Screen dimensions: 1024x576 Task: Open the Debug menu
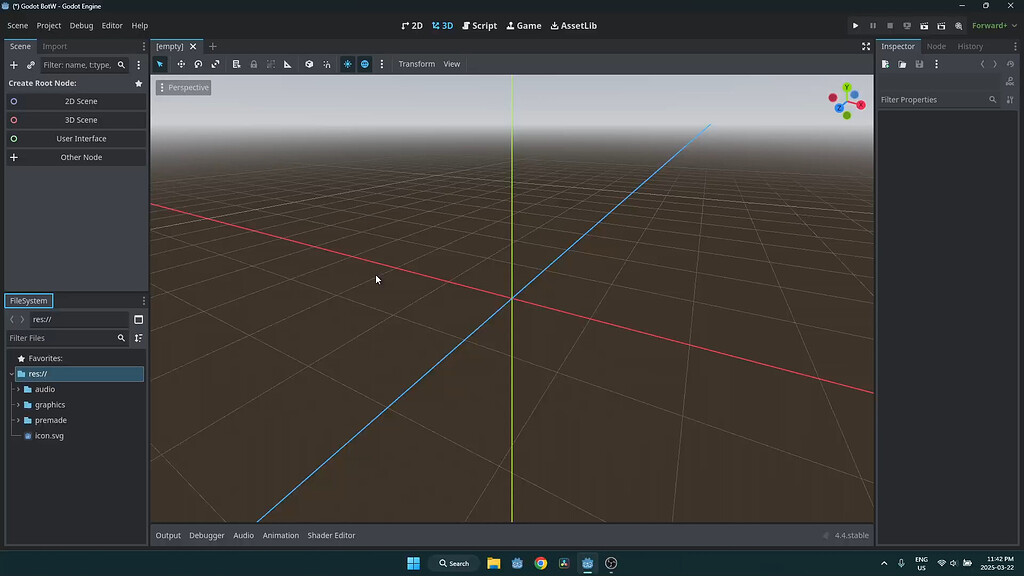coord(81,25)
